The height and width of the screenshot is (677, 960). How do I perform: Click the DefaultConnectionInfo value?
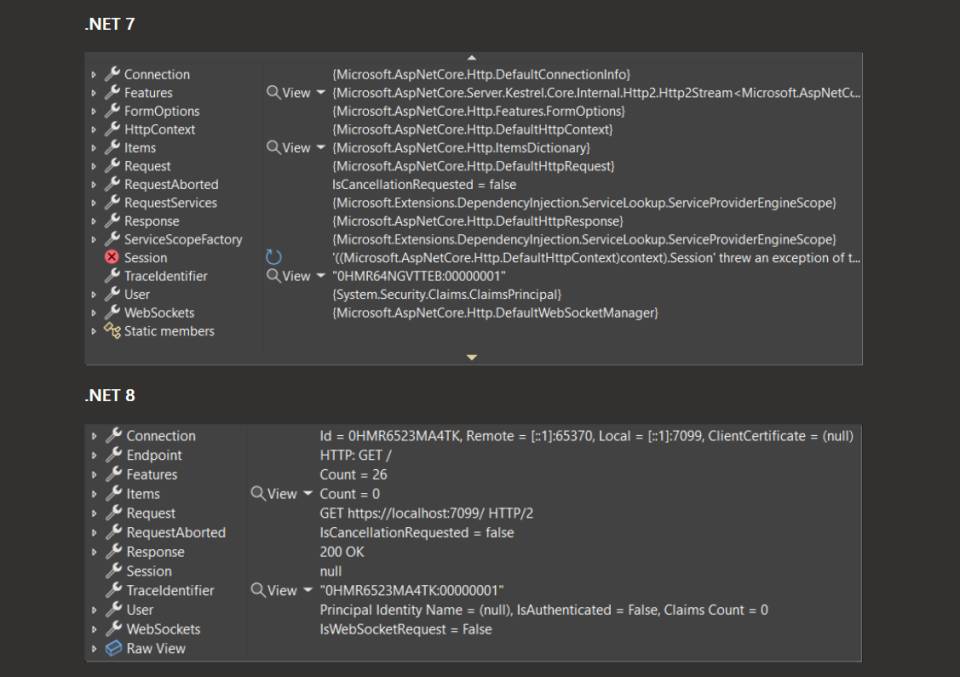coord(481,75)
